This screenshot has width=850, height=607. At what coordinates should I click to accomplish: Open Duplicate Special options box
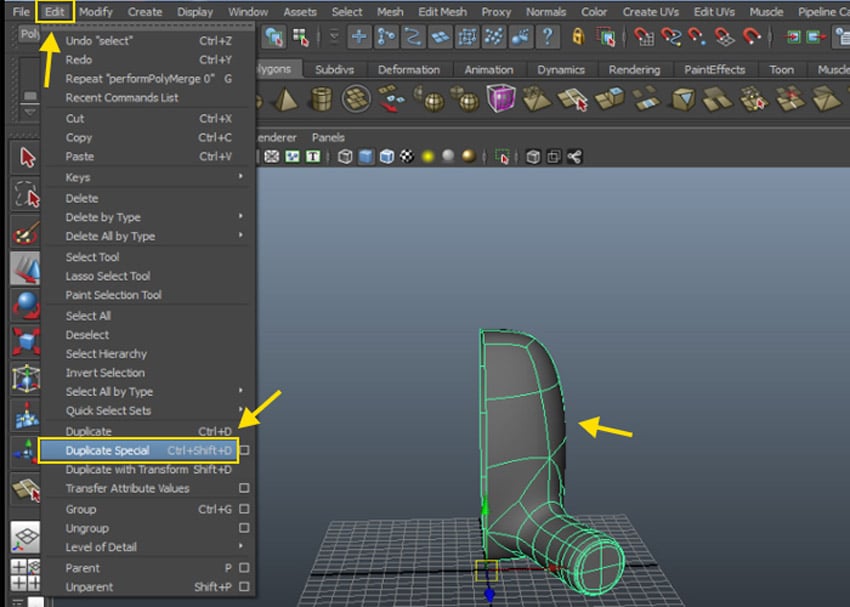point(244,451)
